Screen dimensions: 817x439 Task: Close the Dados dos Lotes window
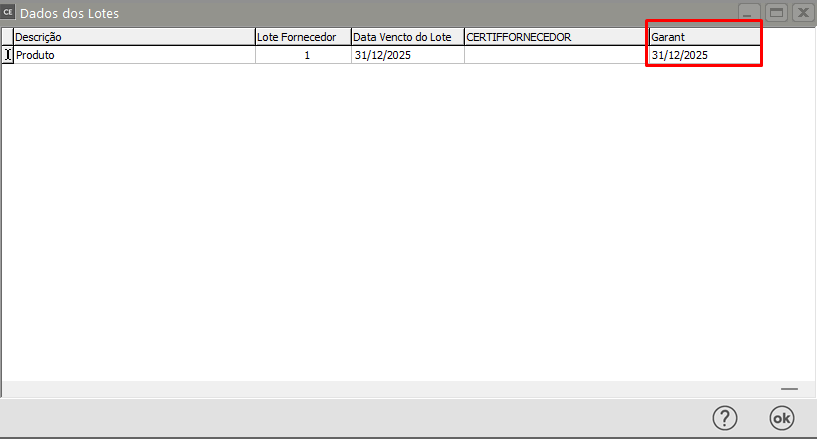801,13
